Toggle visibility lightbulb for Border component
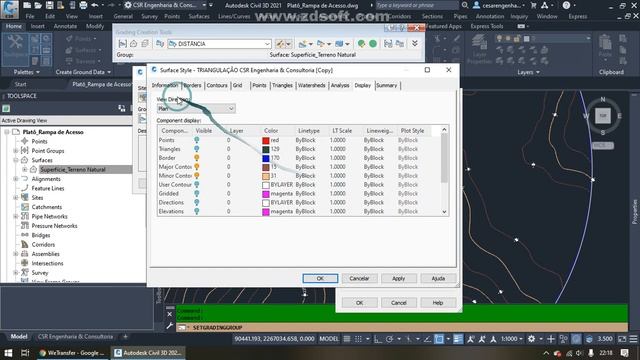640x360 pixels. pyautogui.click(x=197, y=158)
